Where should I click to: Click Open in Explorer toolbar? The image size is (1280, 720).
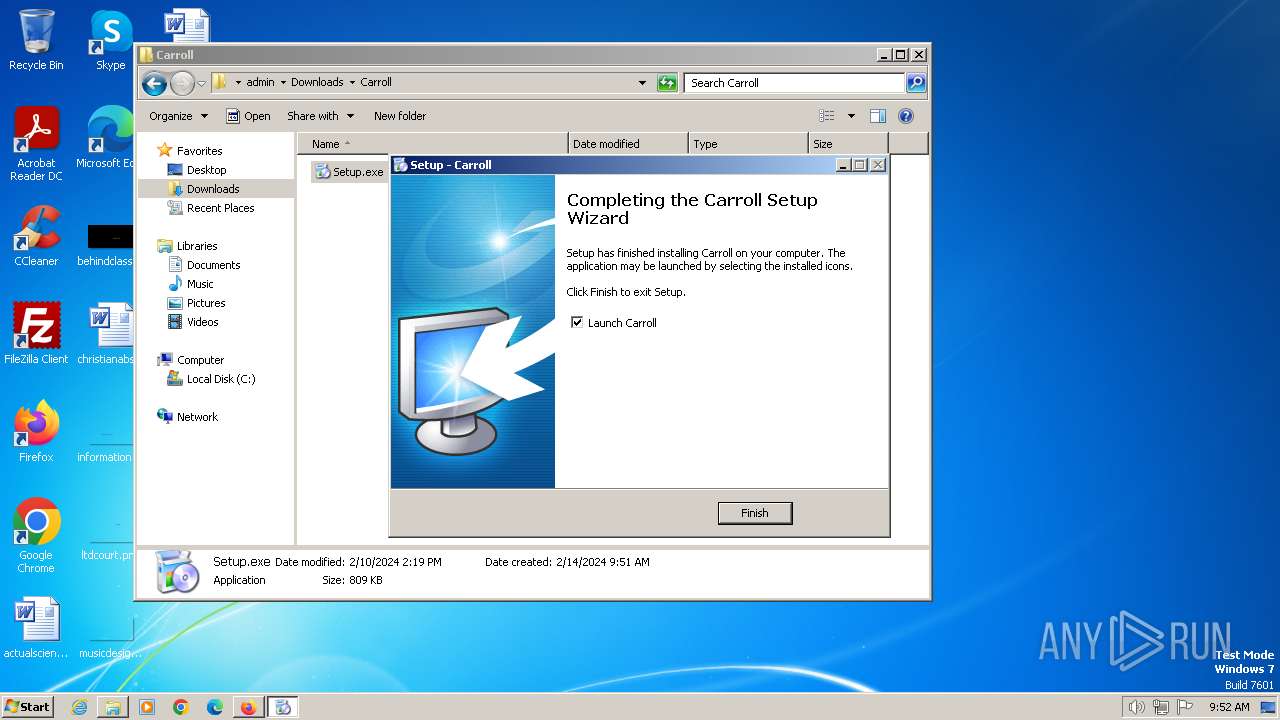(x=248, y=116)
